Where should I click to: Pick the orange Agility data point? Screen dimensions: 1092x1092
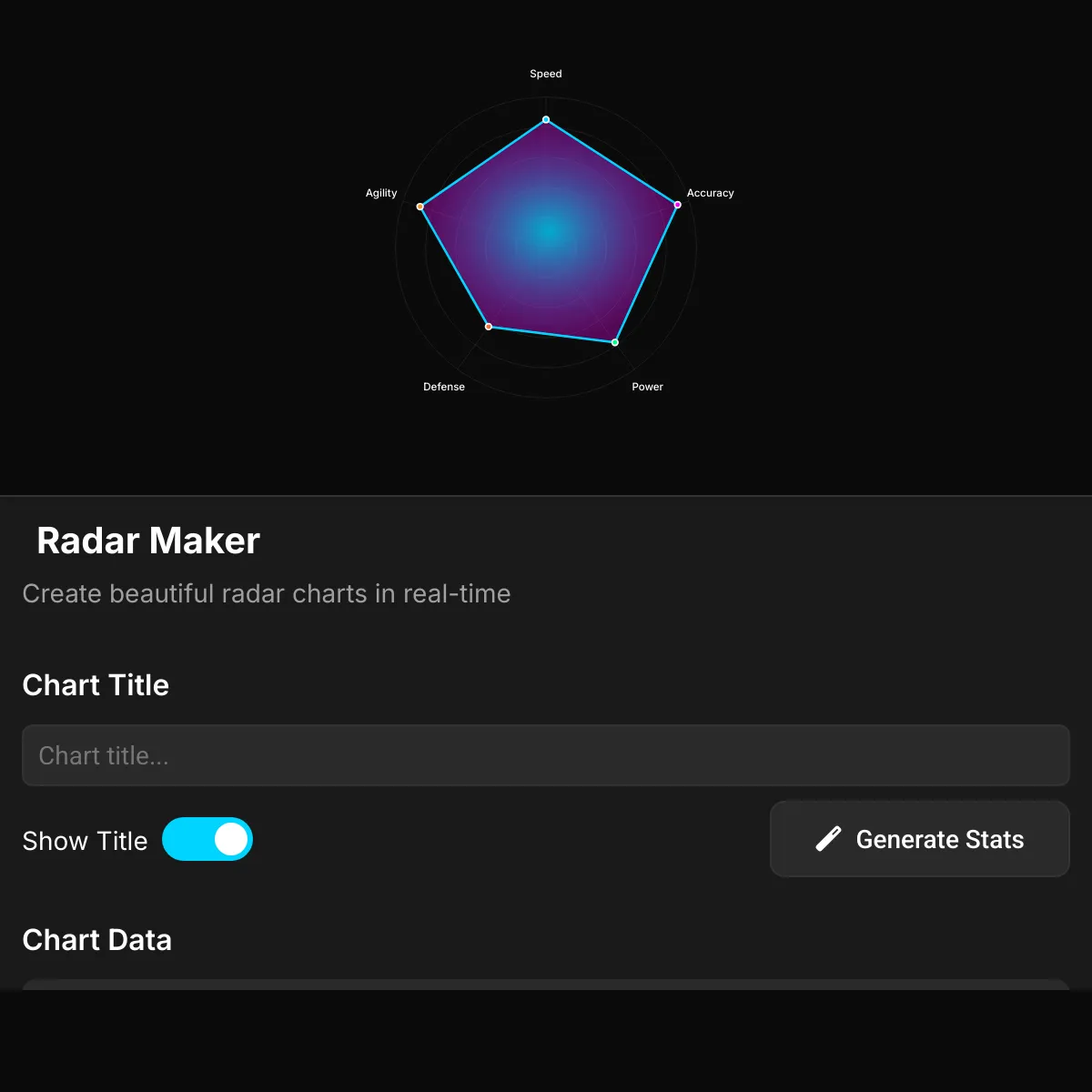pos(420,207)
